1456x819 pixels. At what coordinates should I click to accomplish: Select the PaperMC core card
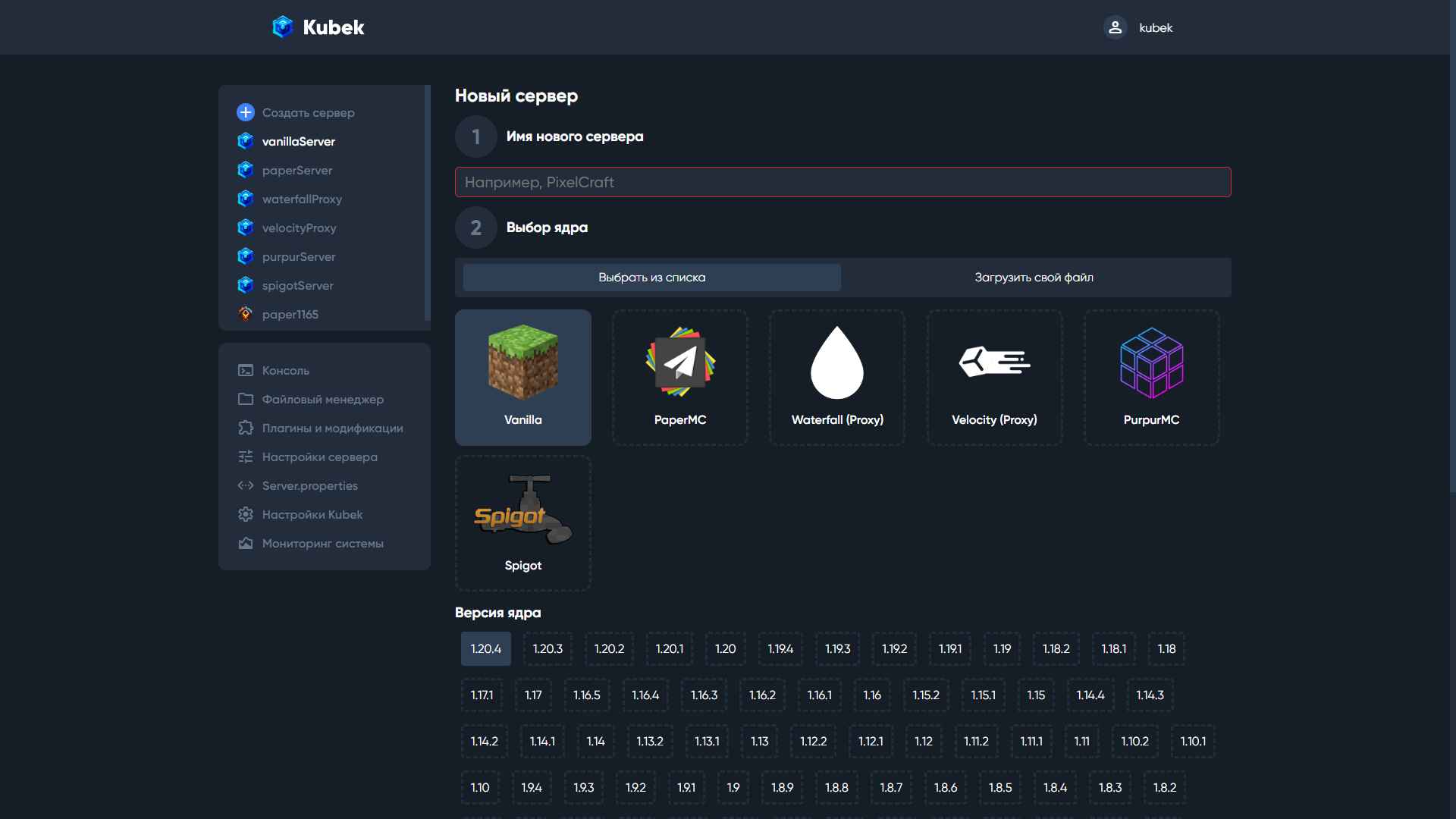[x=680, y=377]
